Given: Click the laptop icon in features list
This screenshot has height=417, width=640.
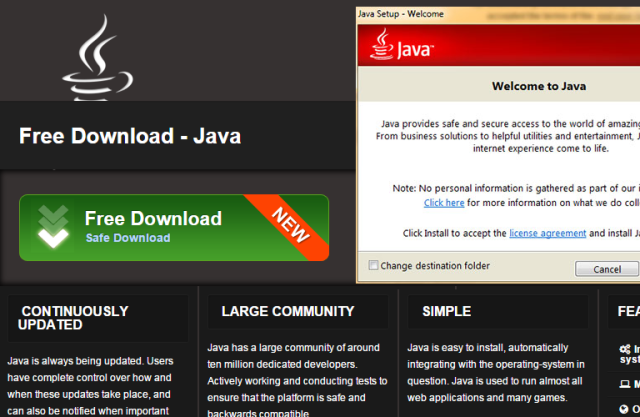Looking at the screenshot, I should 625,384.
